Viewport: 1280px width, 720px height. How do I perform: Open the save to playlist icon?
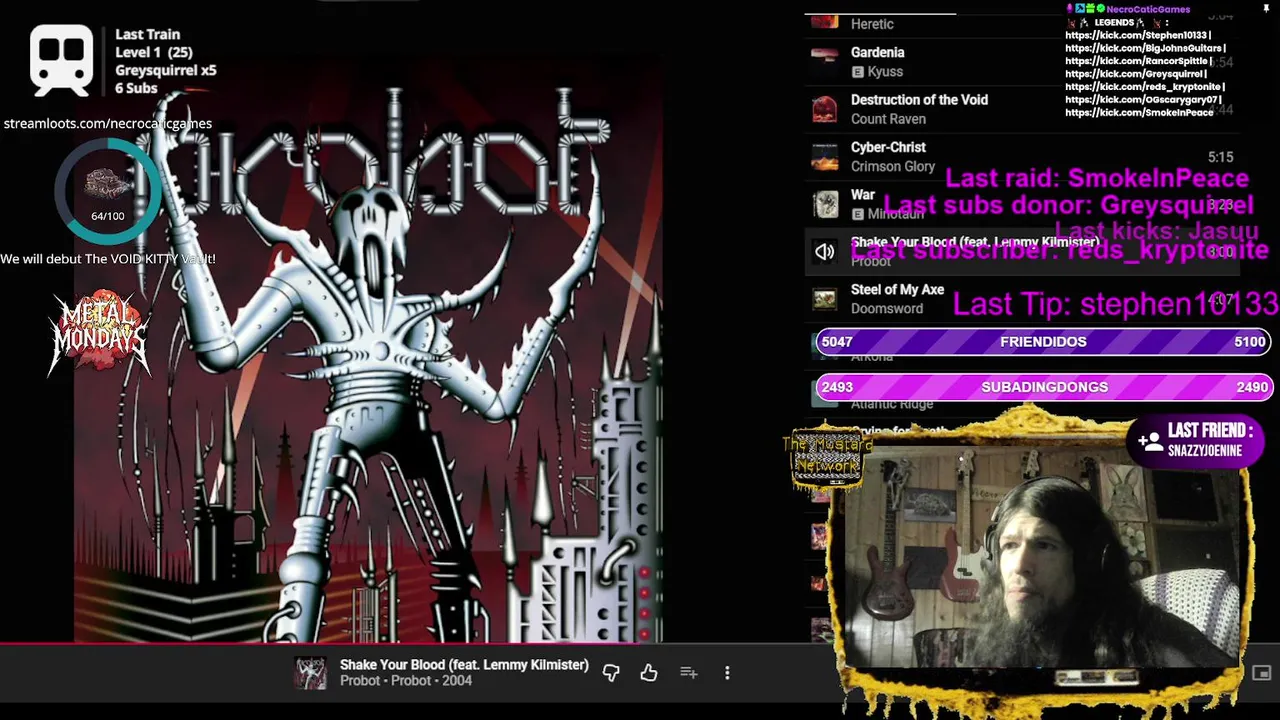click(688, 673)
